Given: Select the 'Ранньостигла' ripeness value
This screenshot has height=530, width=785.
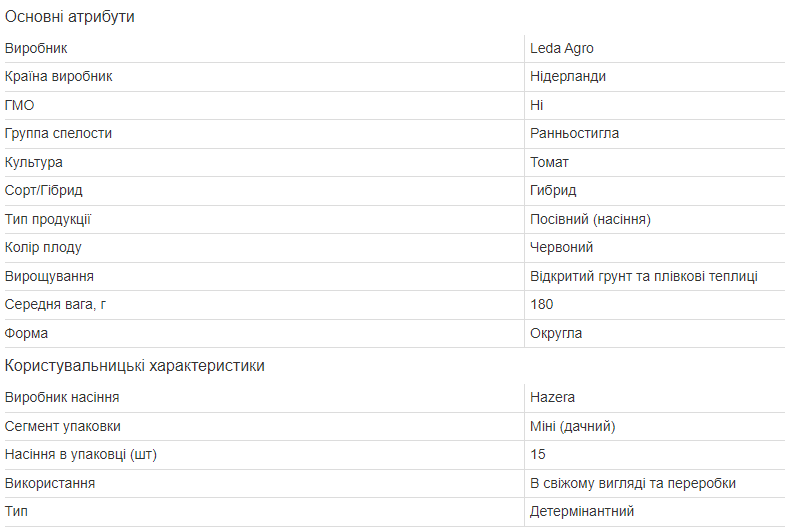Looking at the screenshot, I should pyautogui.click(x=574, y=134).
